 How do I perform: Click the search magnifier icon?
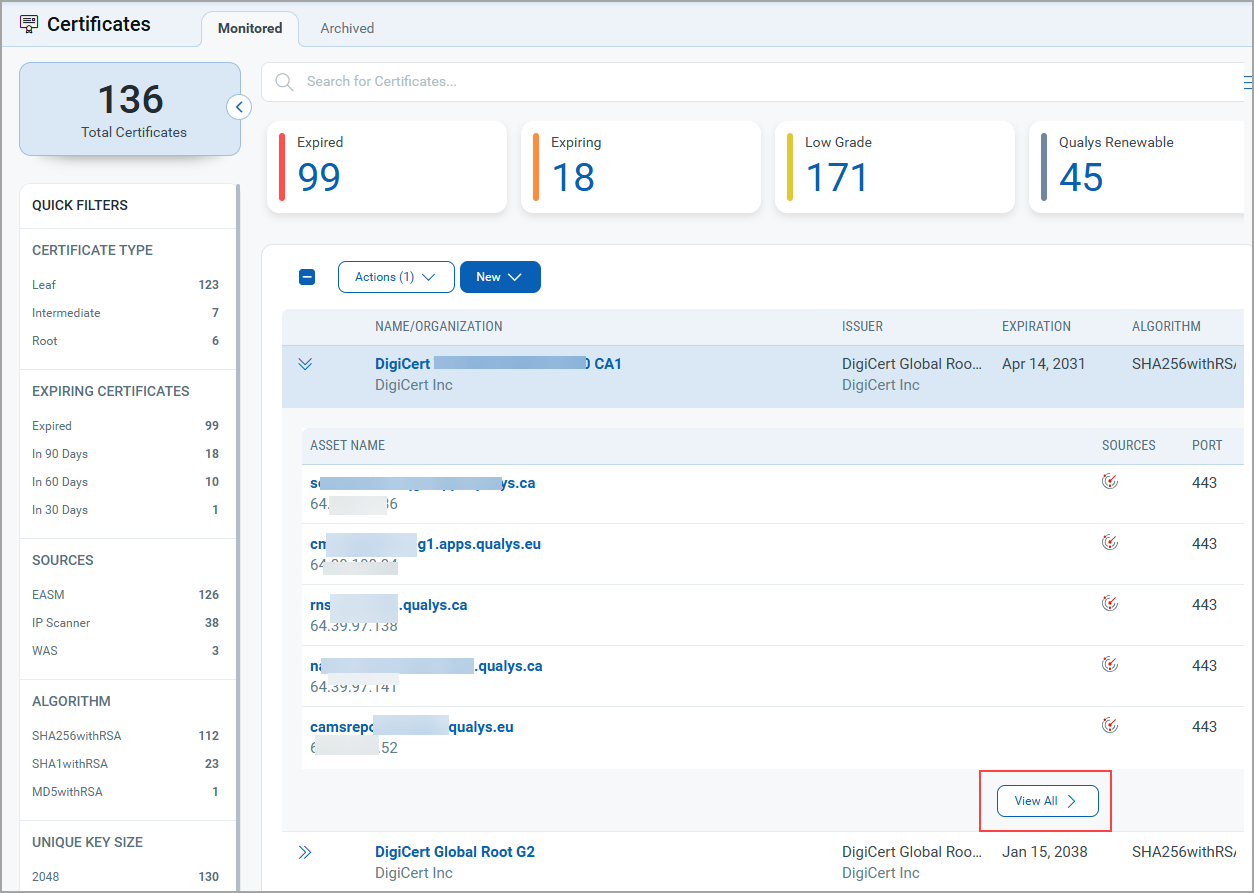tap(285, 82)
